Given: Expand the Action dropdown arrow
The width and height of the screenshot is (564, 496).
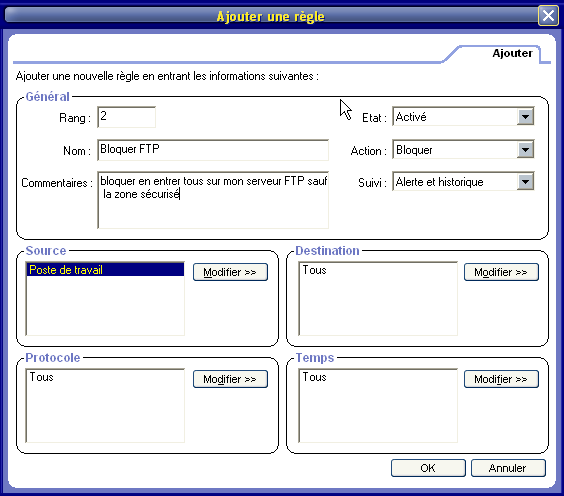Looking at the screenshot, I should [525, 150].
